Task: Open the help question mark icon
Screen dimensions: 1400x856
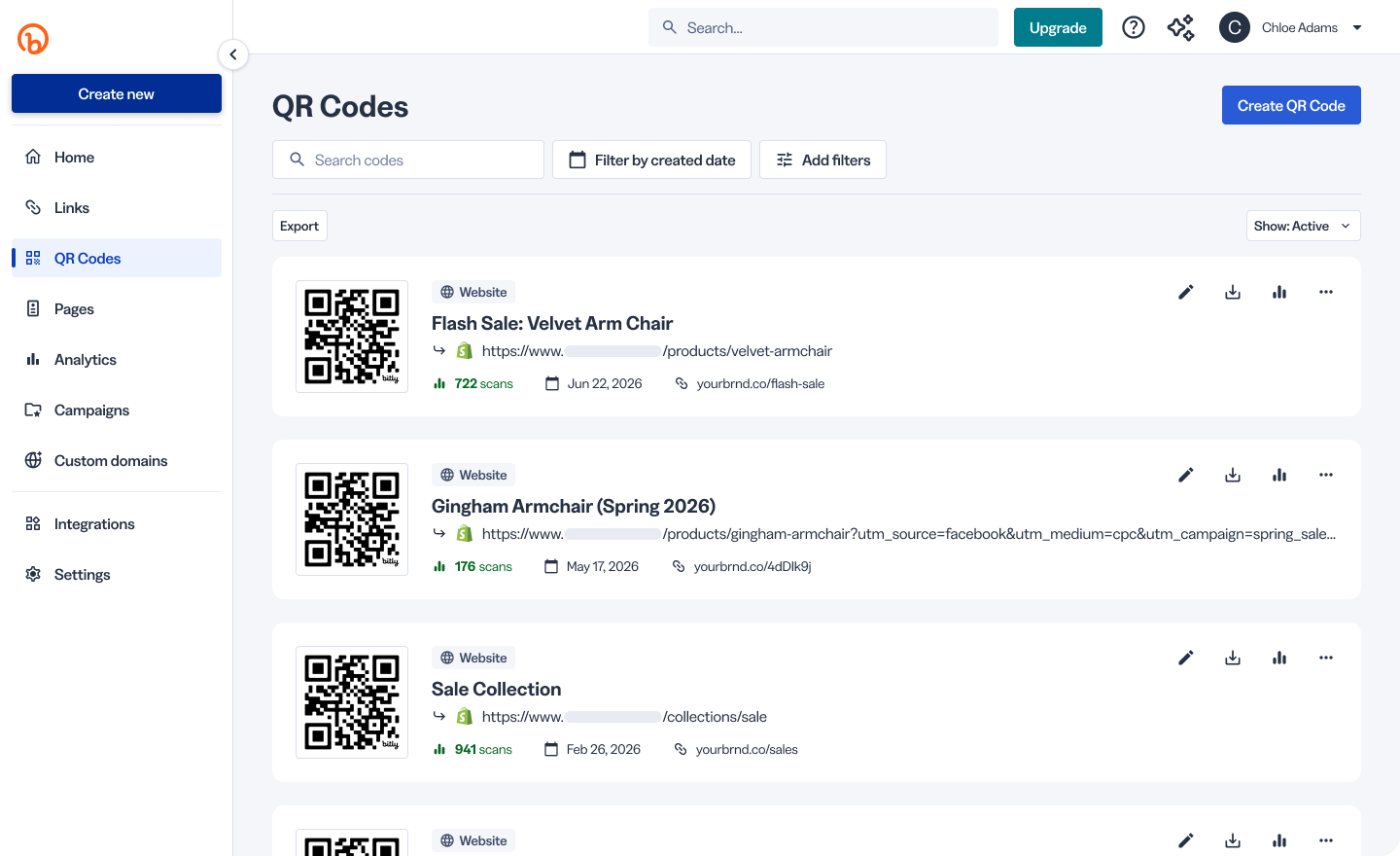Action: [x=1134, y=27]
